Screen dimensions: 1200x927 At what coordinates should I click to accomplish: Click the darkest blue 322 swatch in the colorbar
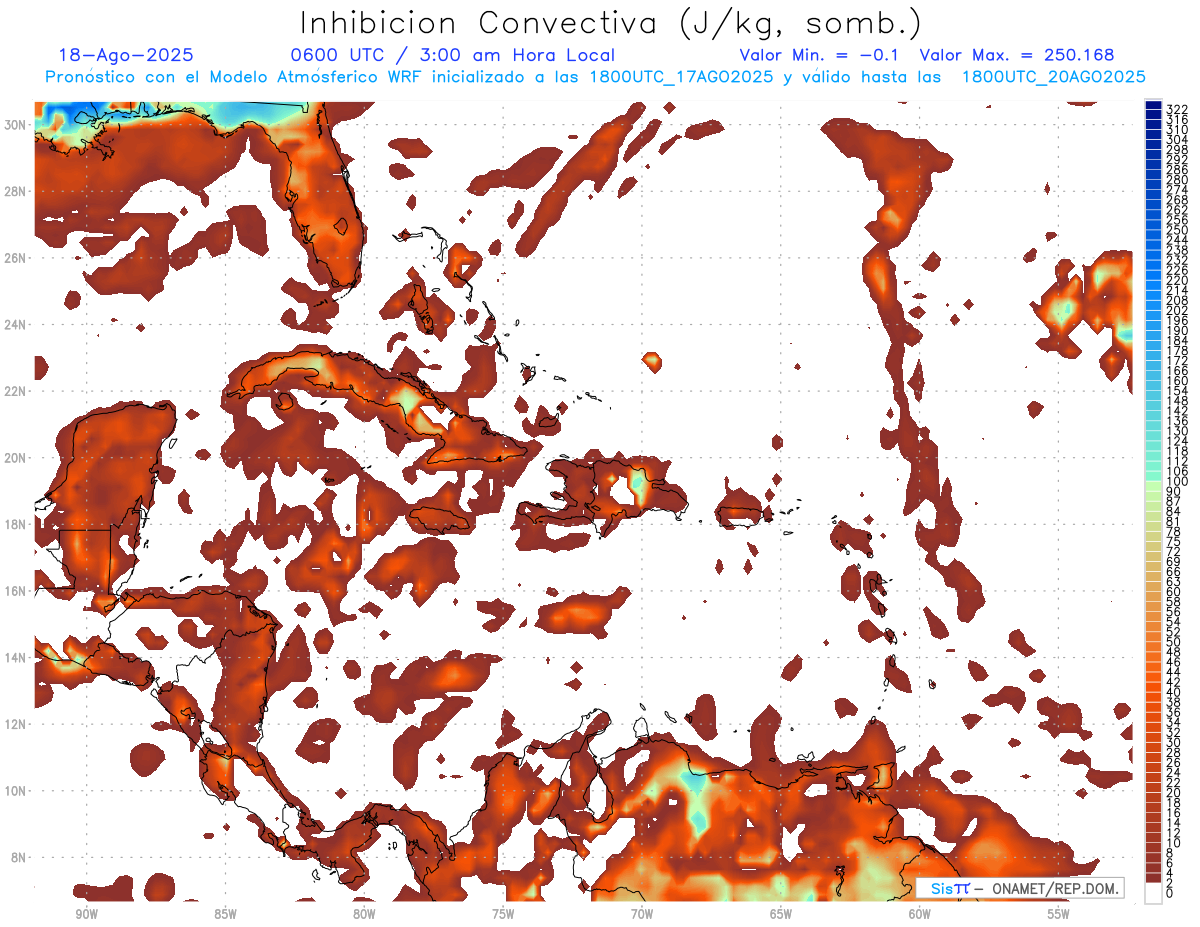pos(1154,106)
